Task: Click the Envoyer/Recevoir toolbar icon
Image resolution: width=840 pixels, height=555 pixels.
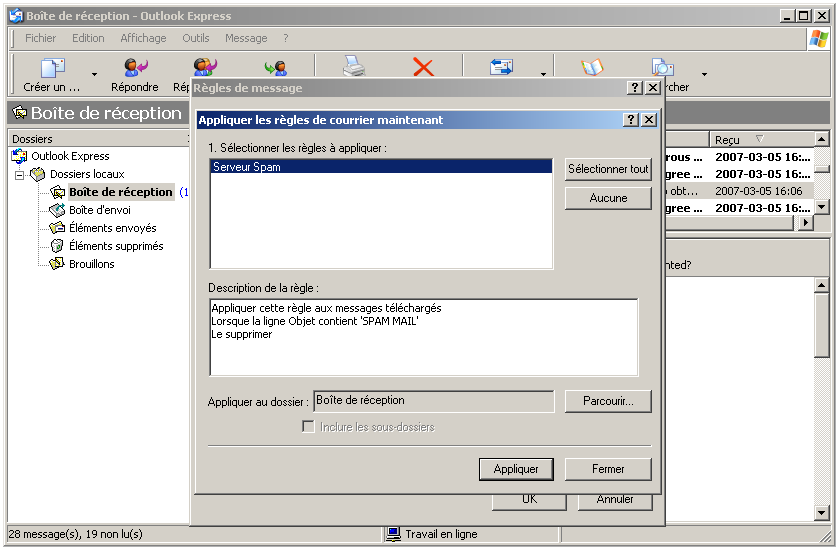Action: pyautogui.click(x=501, y=67)
